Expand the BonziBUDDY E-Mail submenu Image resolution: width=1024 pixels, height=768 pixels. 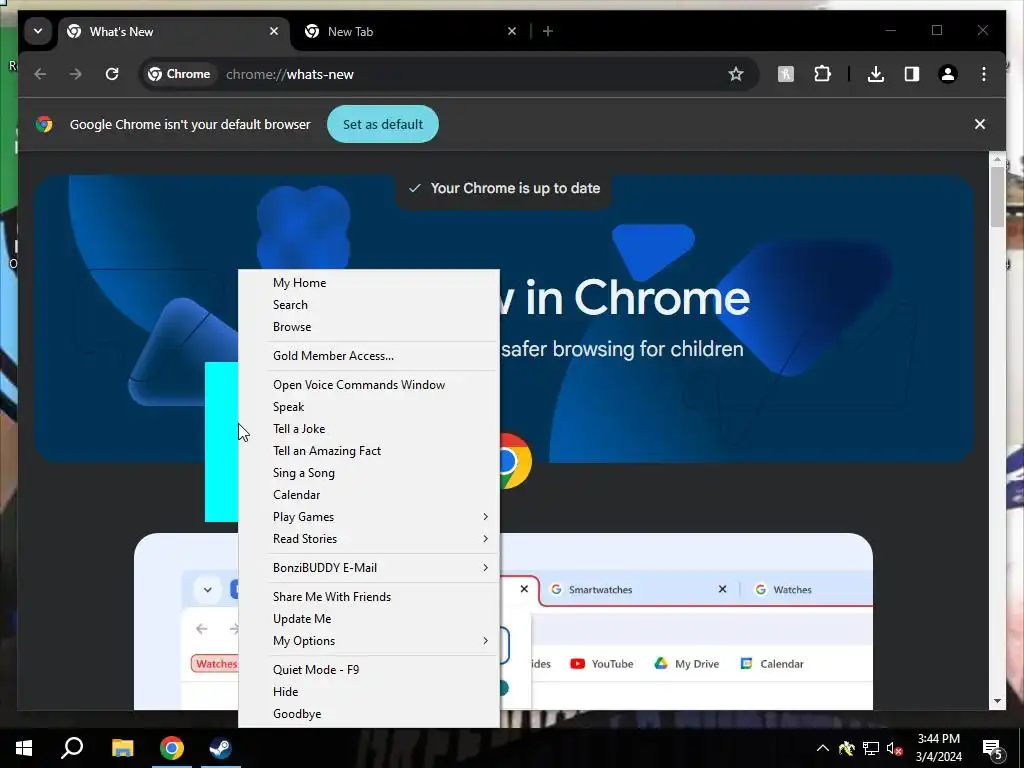coord(369,568)
